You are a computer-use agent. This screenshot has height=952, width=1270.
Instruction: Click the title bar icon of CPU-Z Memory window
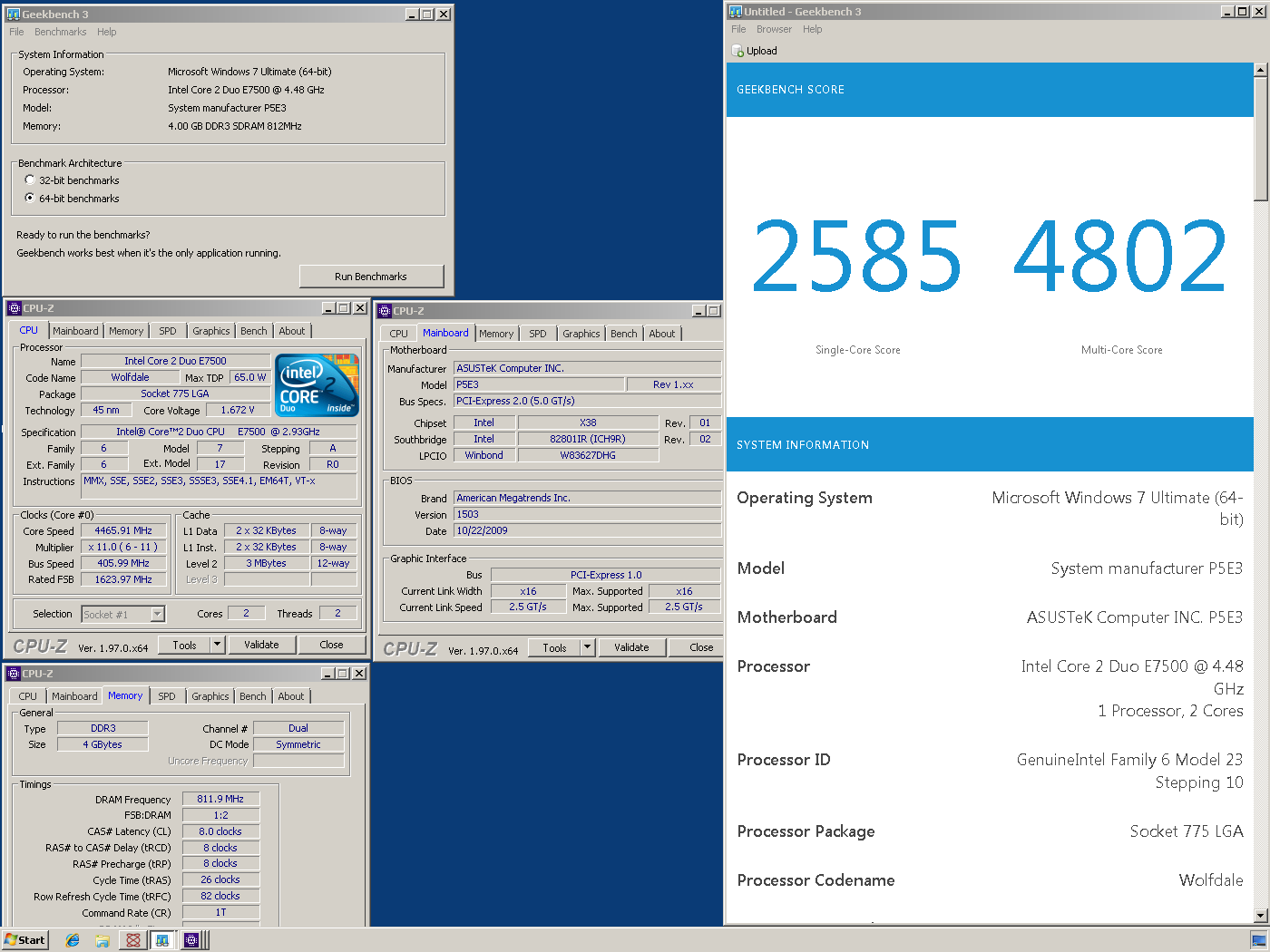[x=14, y=674]
